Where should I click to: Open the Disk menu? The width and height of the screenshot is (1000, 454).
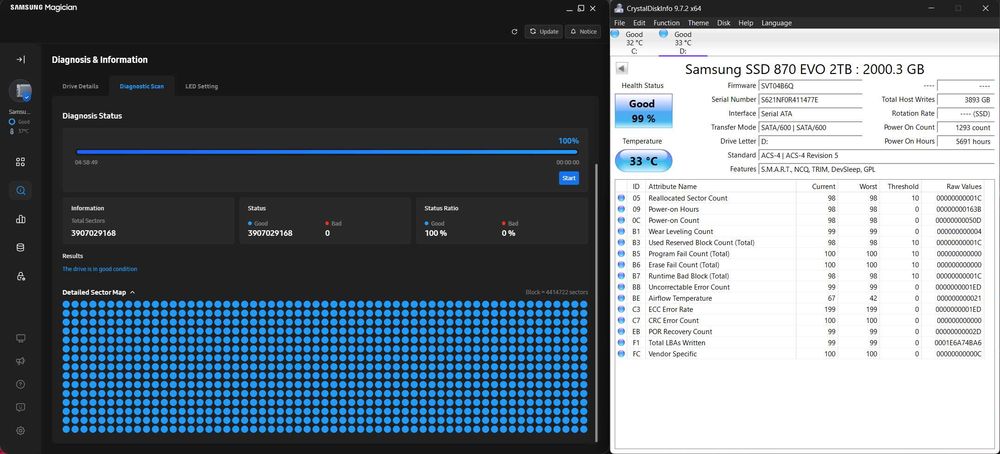(723, 23)
